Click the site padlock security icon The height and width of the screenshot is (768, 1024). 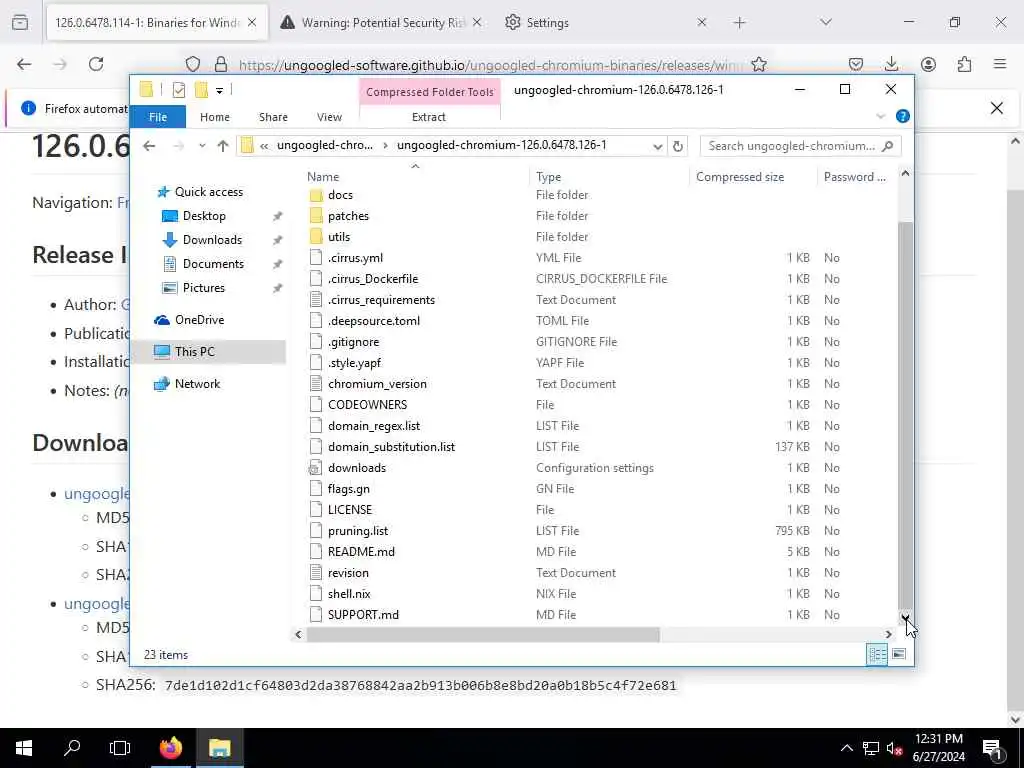pos(221,64)
